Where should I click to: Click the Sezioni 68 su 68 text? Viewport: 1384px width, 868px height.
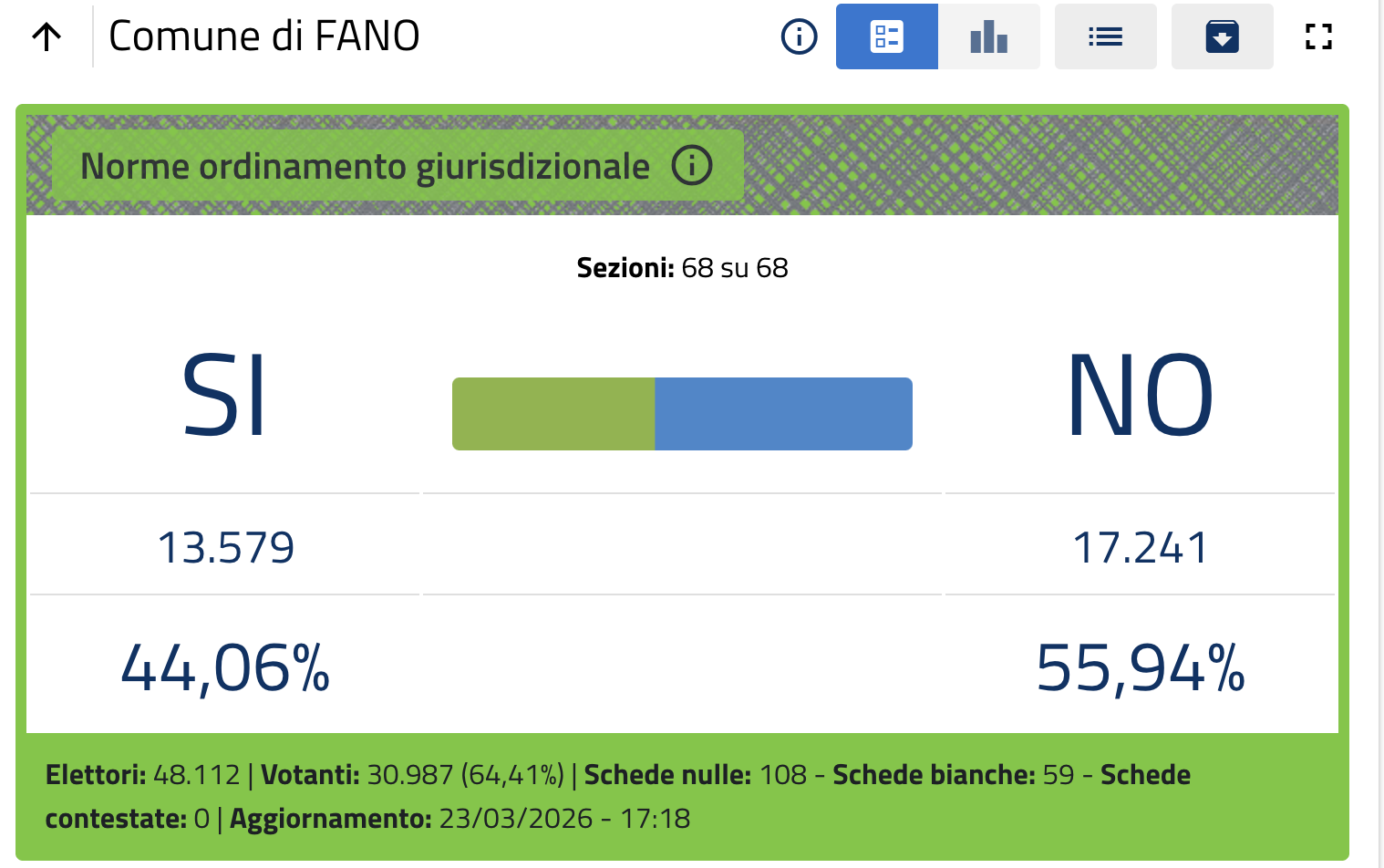[682, 268]
